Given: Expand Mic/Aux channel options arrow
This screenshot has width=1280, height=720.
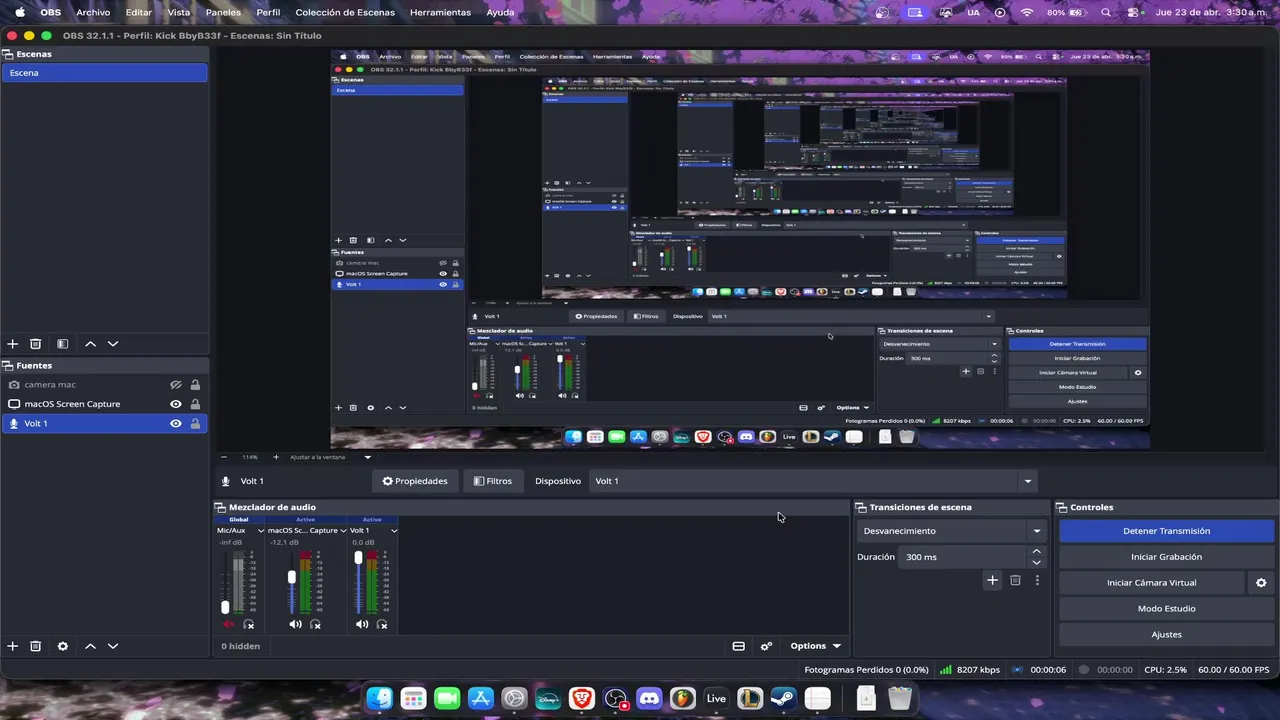Looking at the screenshot, I should coord(261,531).
